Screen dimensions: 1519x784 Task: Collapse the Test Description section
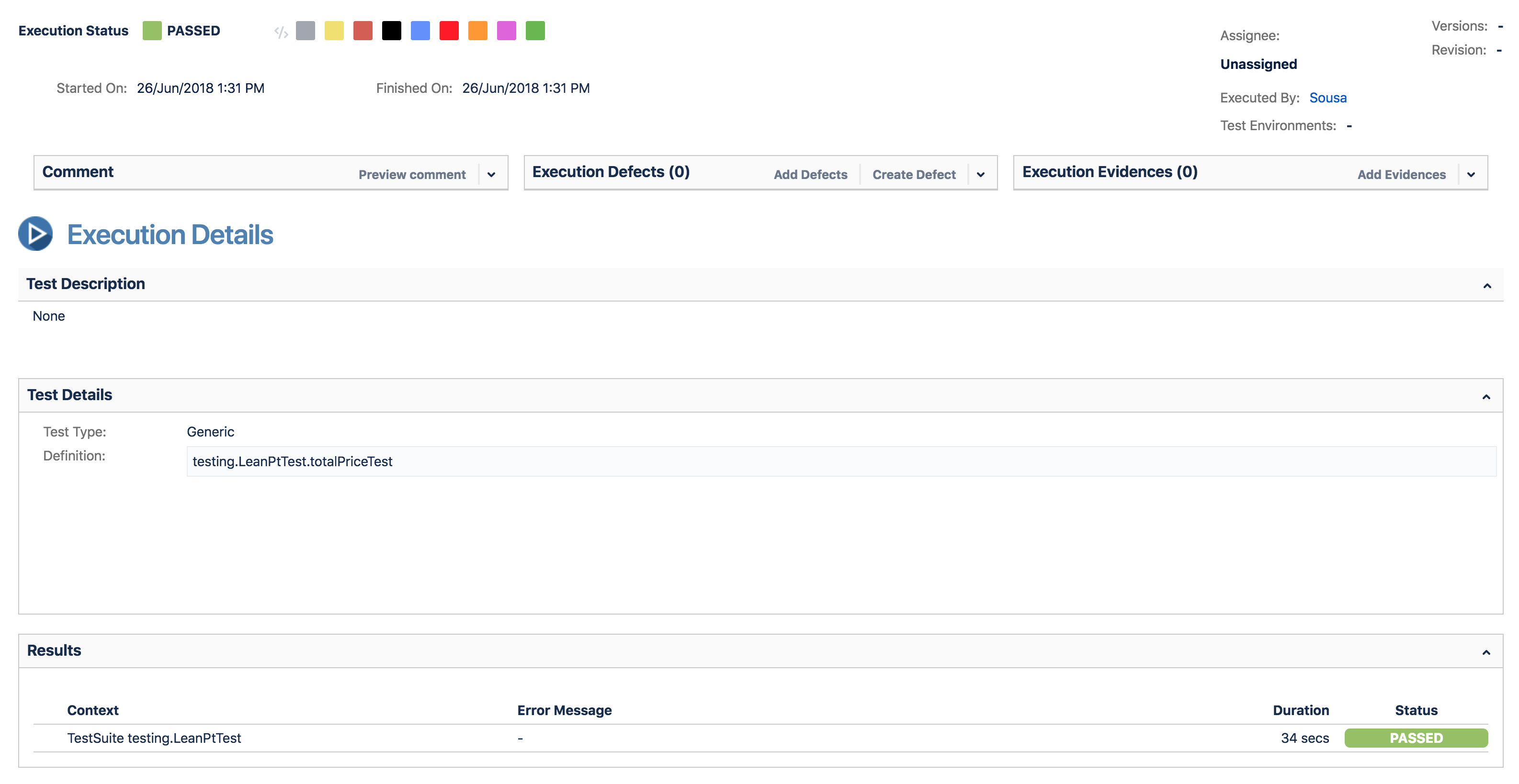click(1487, 286)
